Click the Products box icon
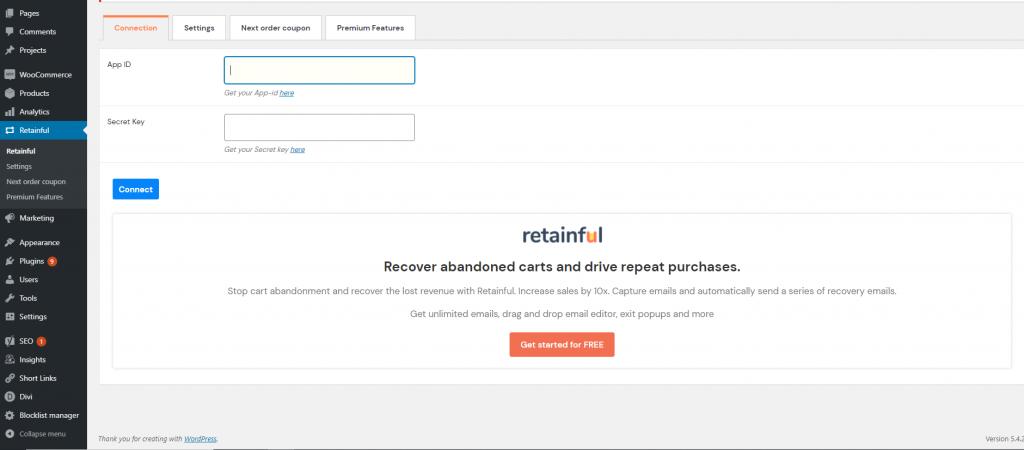This screenshot has width=1024, height=450. [x=9, y=93]
